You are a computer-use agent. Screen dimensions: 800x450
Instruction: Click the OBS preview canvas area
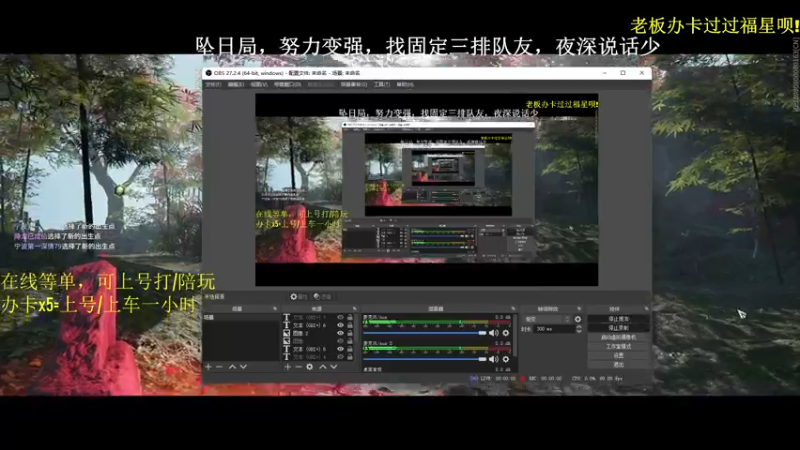pyautogui.click(x=427, y=189)
